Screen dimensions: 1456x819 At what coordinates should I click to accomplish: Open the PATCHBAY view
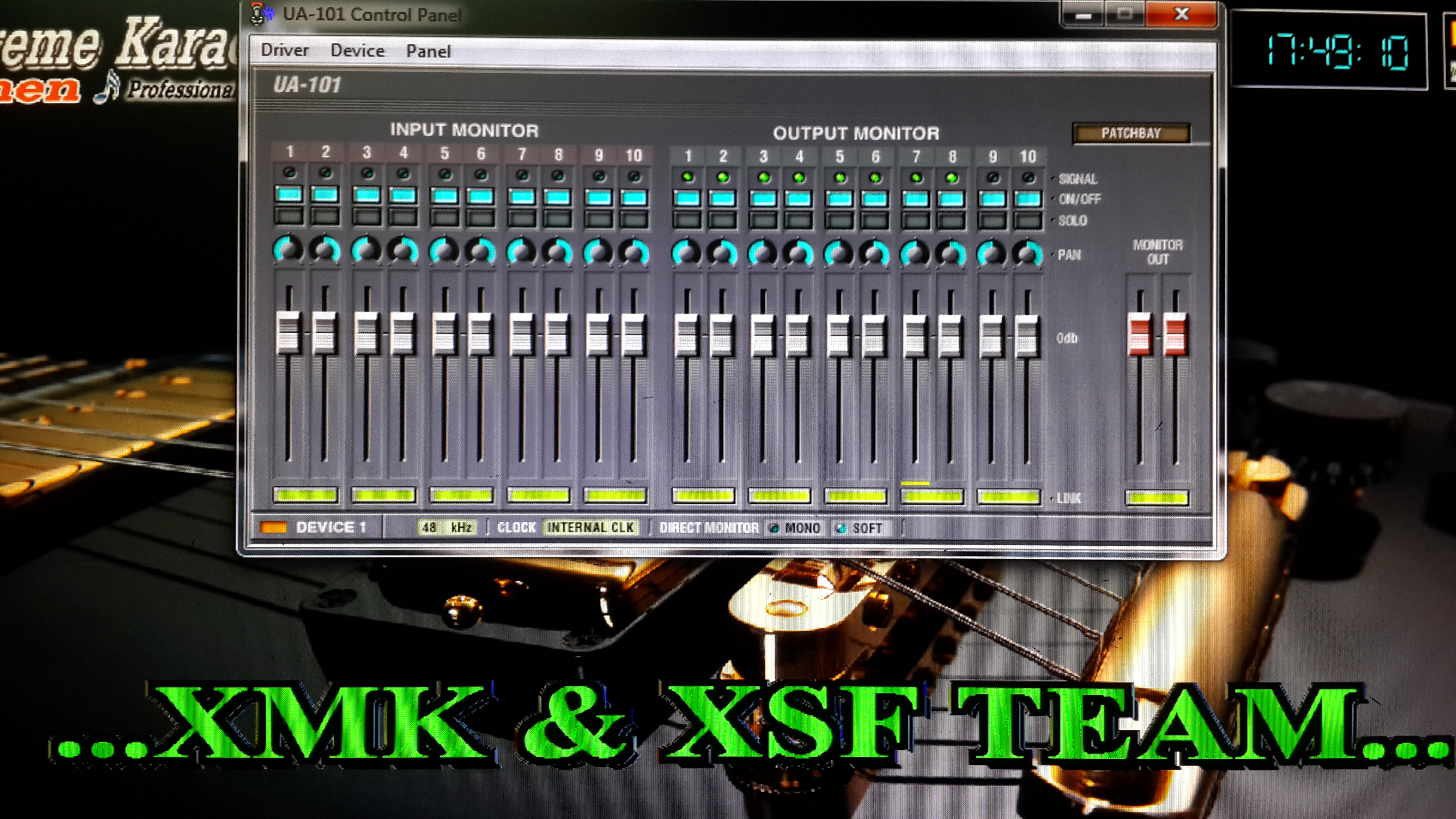coord(1131,133)
